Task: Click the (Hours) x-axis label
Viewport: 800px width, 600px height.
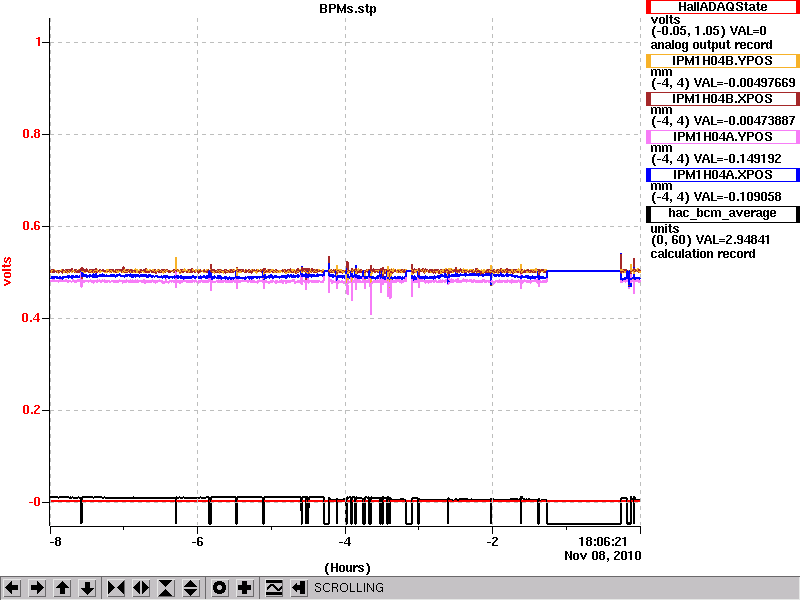Action: 347,568
